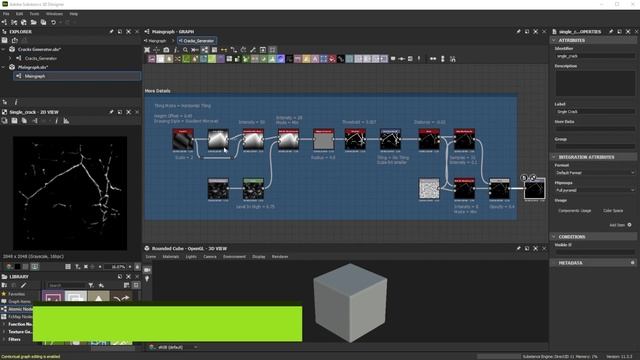Switch to the Cracks_Generator graph tab
Screen dimensions: 640x360
pyautogui.click(x=196, y=41)
